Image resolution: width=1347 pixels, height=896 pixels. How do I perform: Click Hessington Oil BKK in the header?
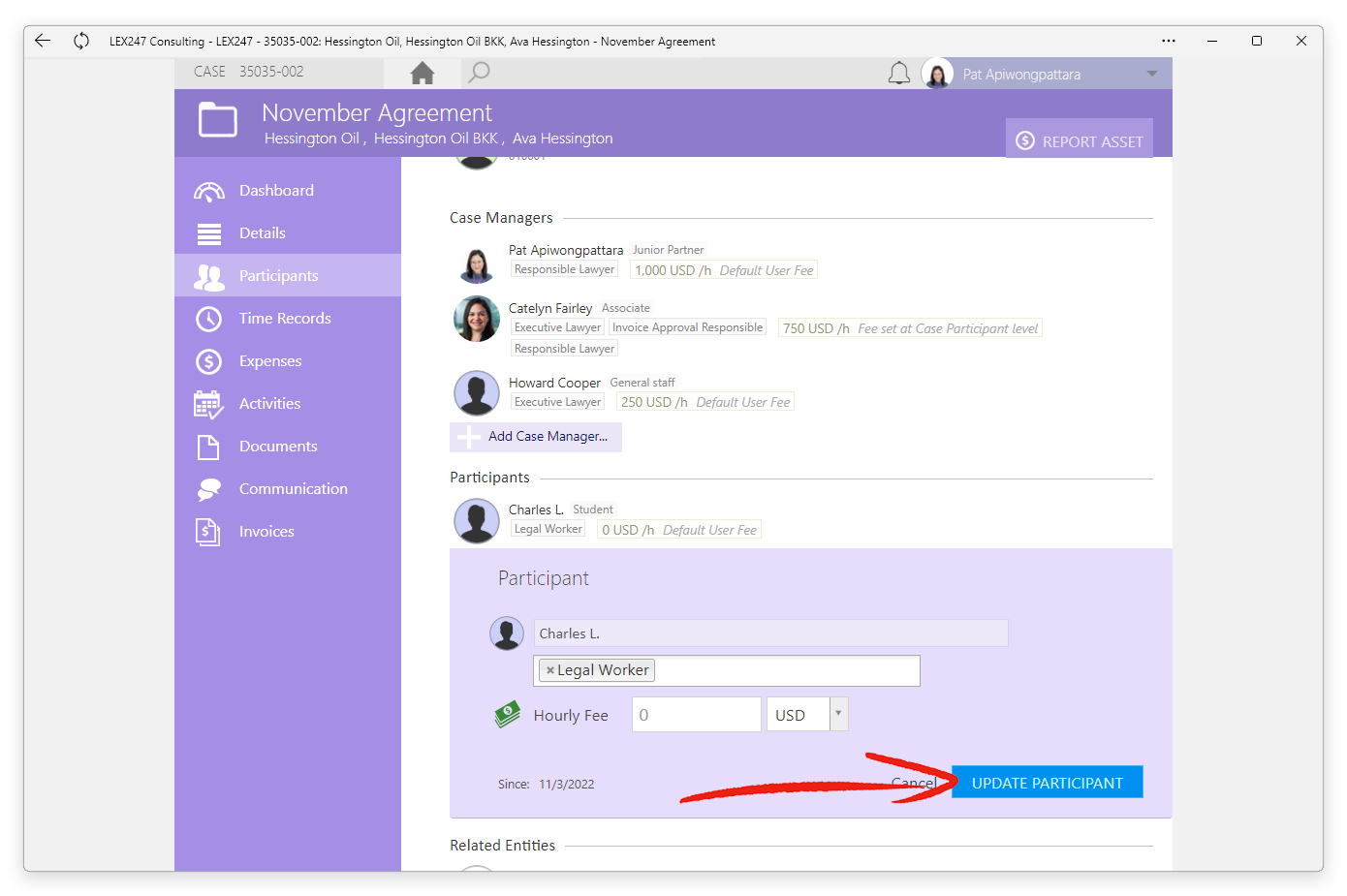tap(436, 139)
